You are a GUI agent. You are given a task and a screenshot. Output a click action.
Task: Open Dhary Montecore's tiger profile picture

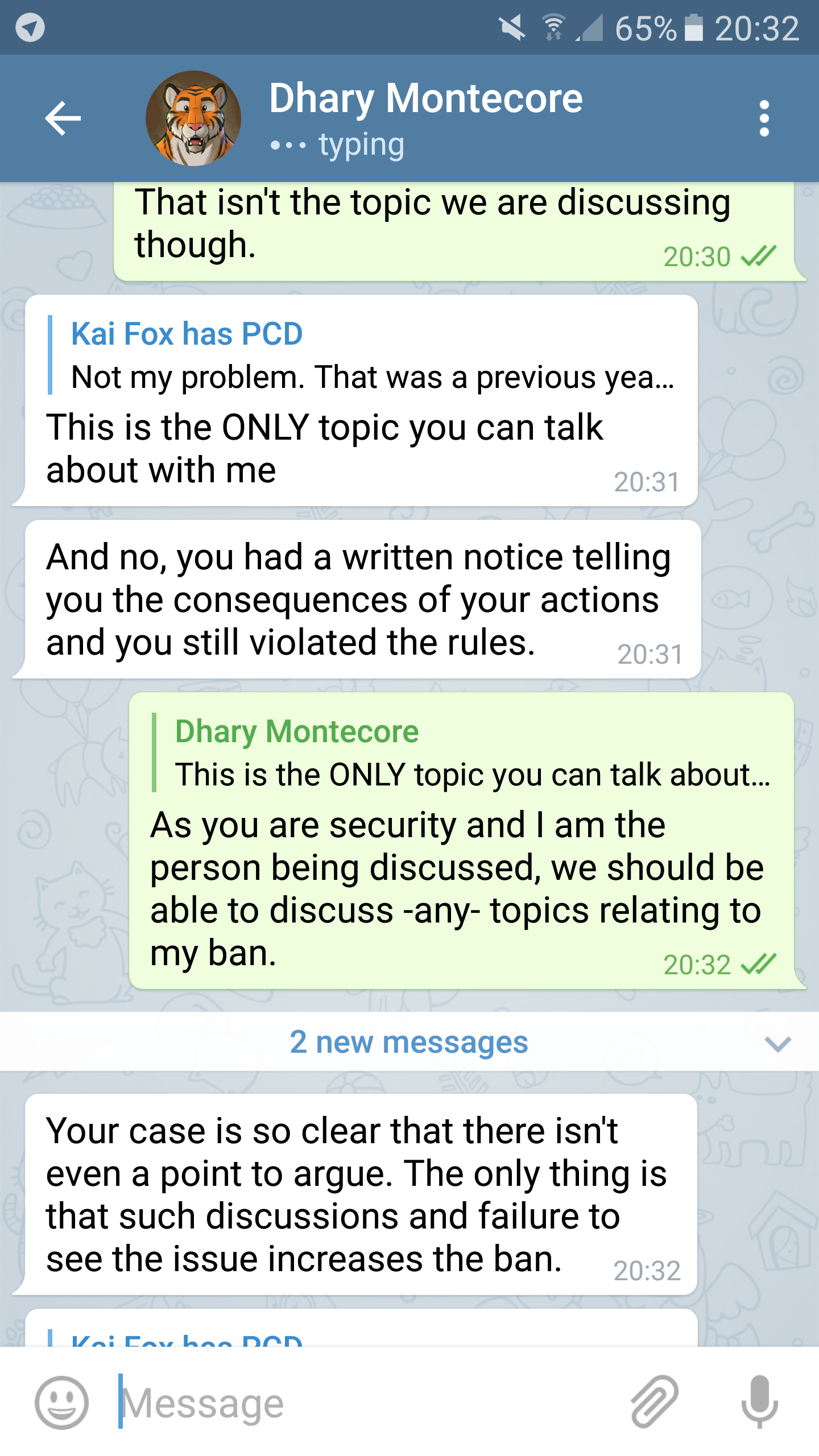[x=193, y=118]
